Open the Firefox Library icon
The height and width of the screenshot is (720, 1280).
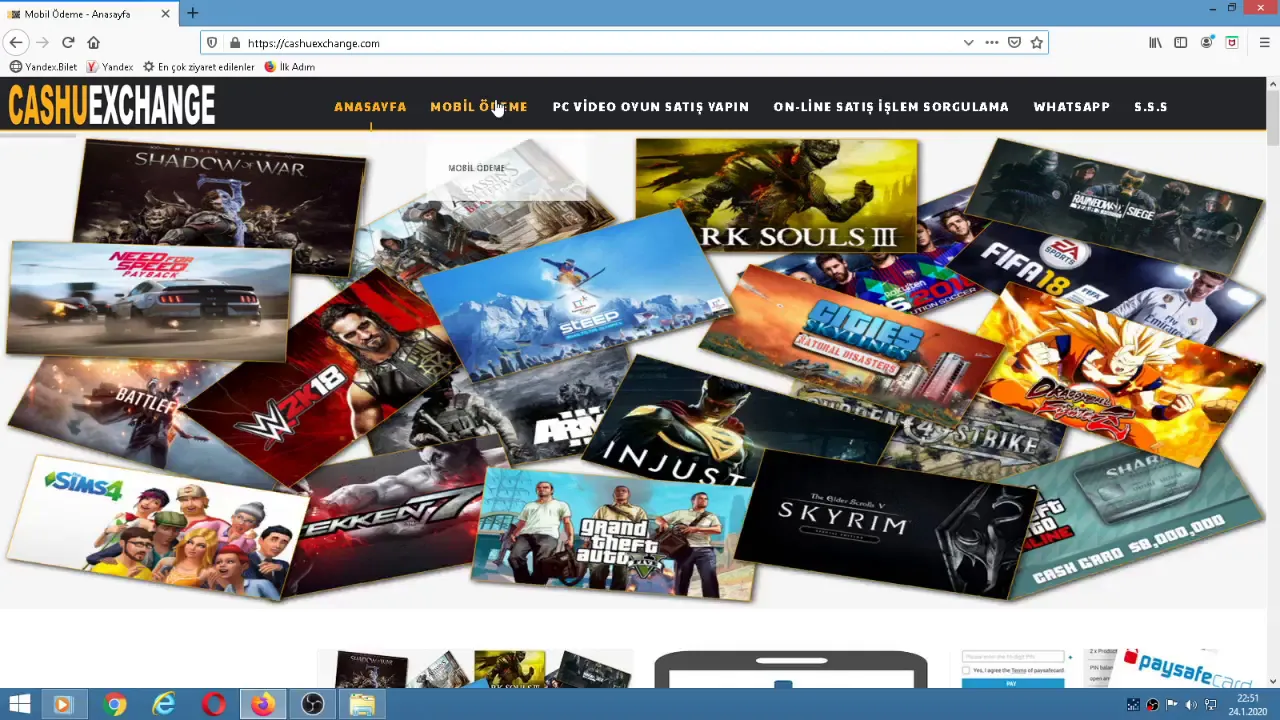1155,43
